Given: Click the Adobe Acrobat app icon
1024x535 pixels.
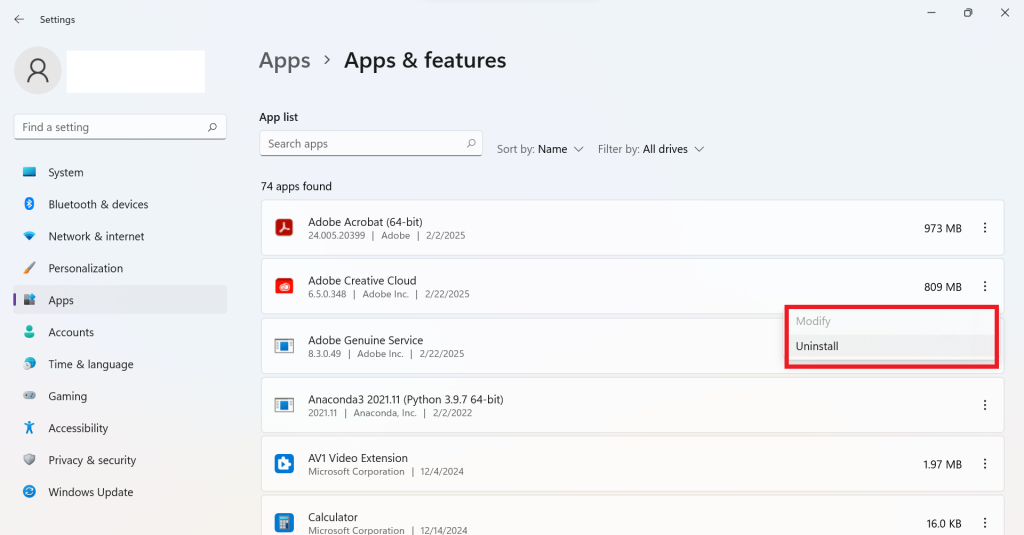Looking at the screenshot, I should pyautogui.click(x=284, y=228).
